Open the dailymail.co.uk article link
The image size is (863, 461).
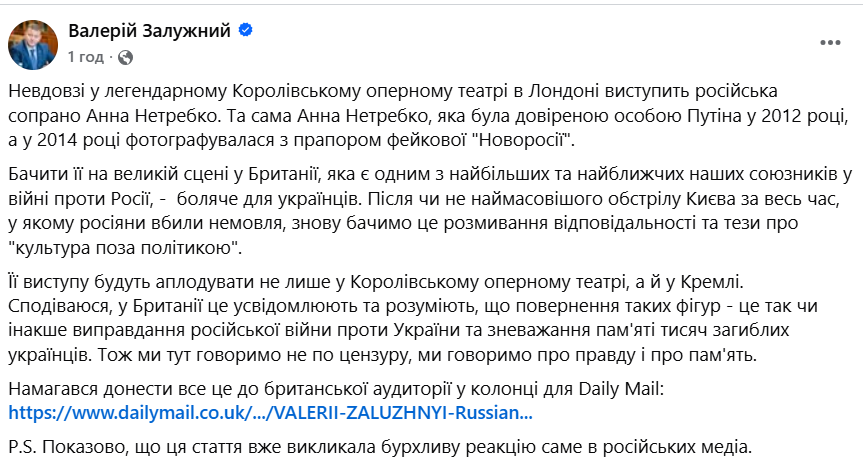point(270,412)
